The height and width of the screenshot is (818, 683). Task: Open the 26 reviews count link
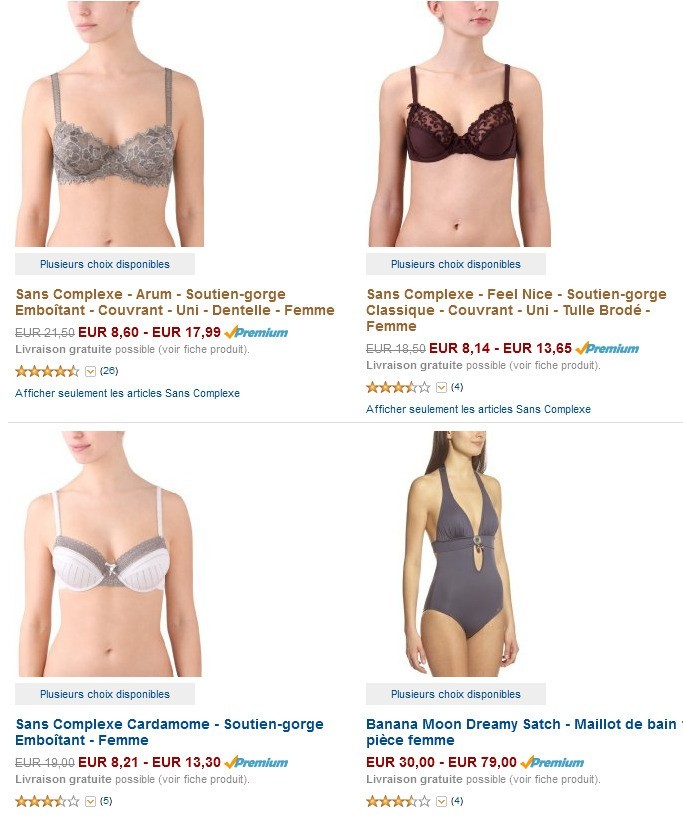pyautogui.click(x=109, y=371)
